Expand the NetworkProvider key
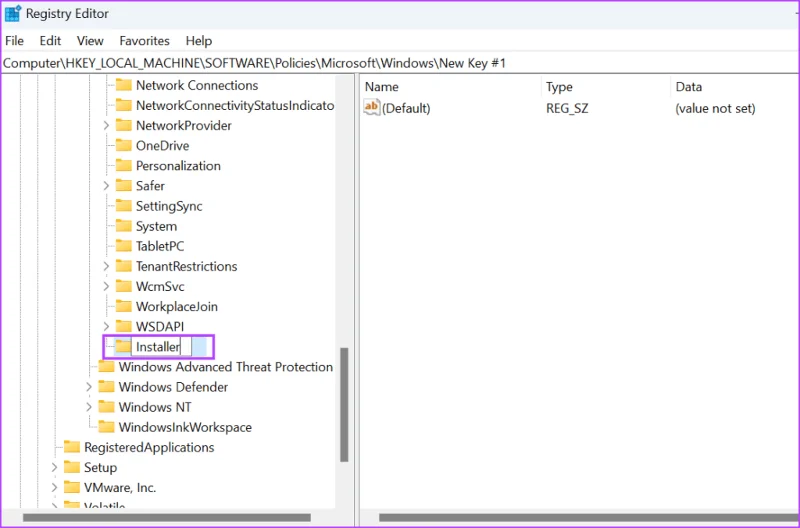 pos(106,125)
